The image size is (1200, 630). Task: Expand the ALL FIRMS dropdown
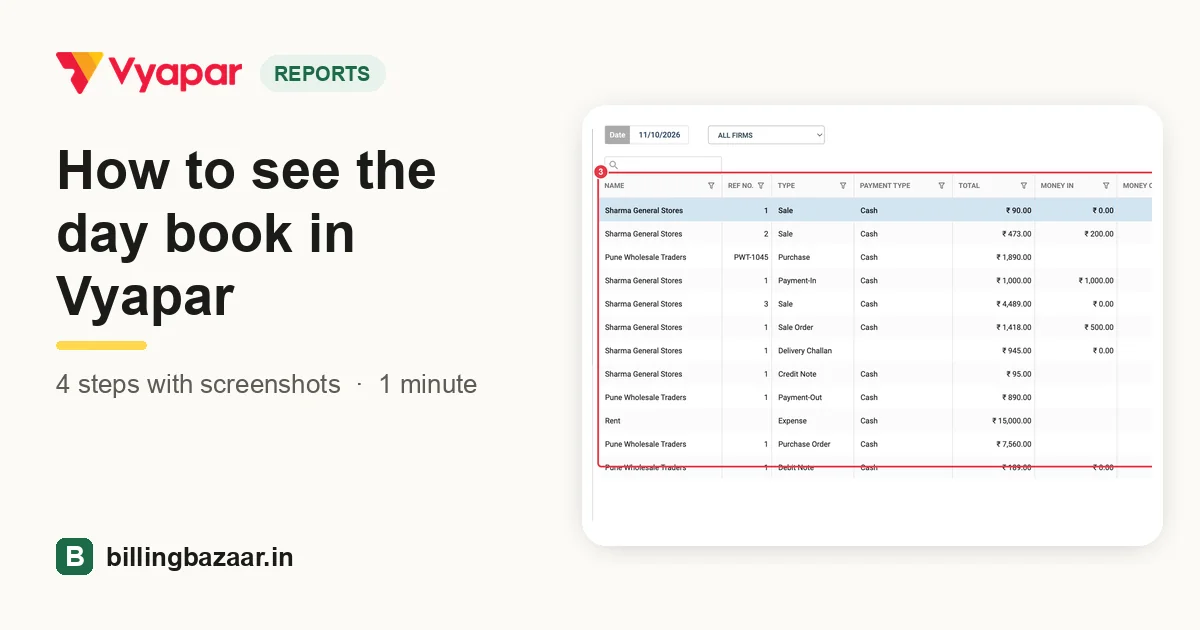[x=766, y=135]
